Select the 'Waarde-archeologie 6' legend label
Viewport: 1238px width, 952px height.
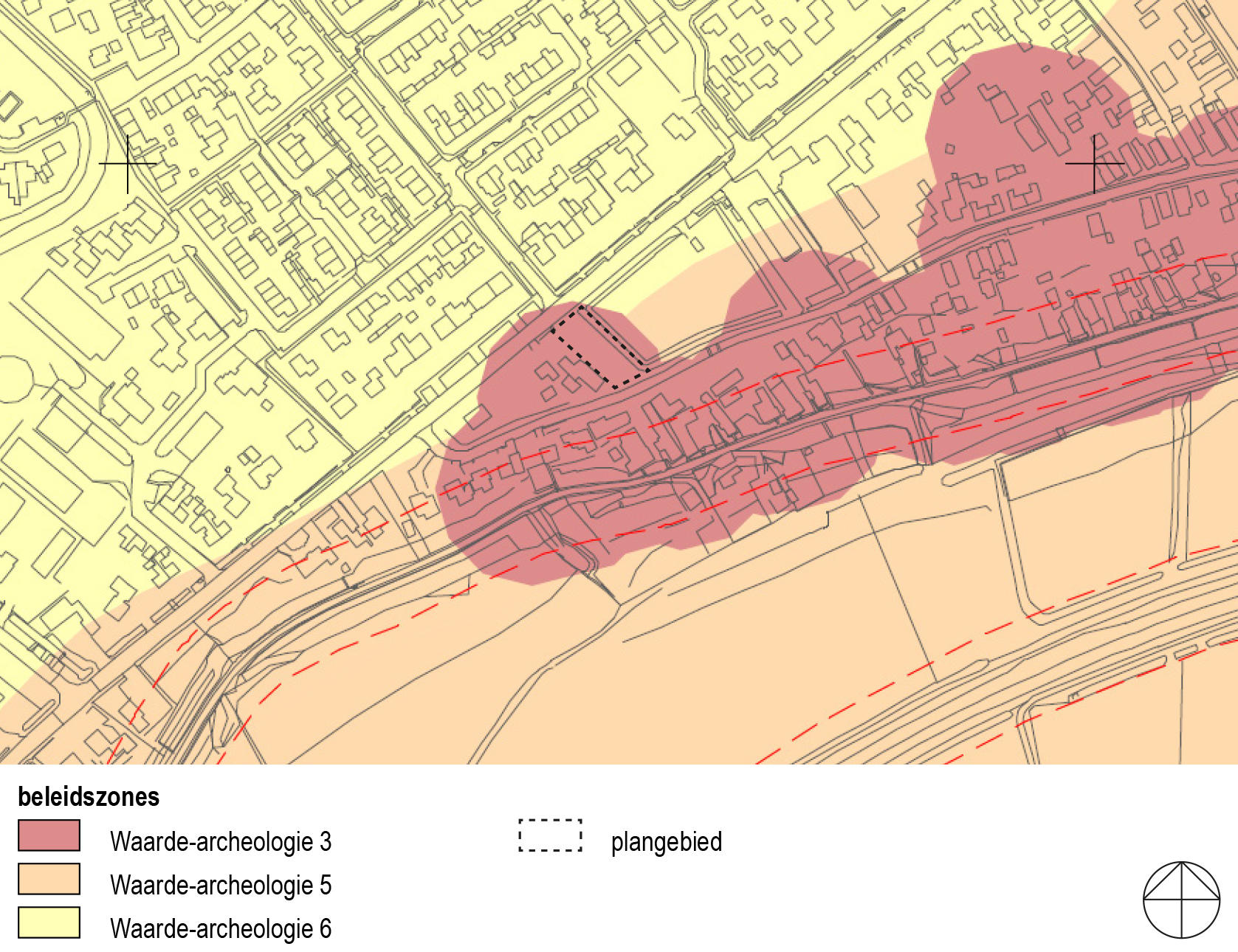pos(221,929)
